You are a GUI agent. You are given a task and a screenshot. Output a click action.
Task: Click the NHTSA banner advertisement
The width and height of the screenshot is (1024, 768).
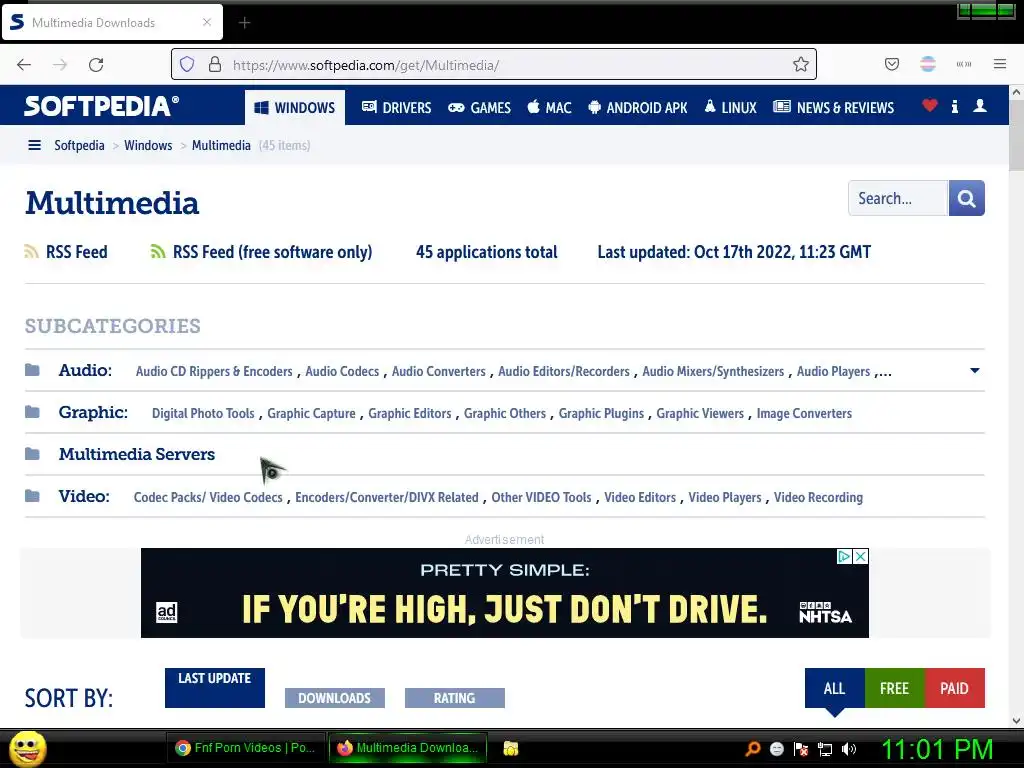coord(505,593)
